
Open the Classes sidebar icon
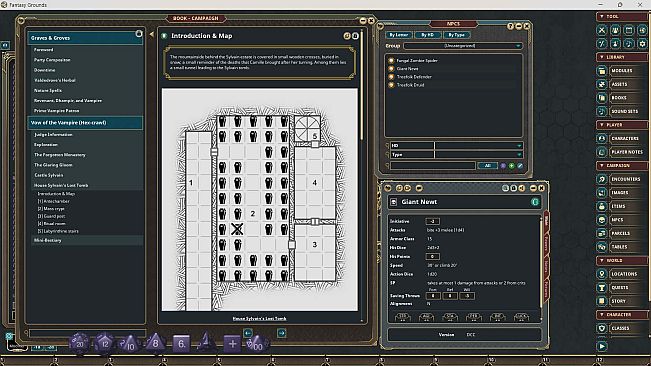pyautogui.click(x=602, y=328)
